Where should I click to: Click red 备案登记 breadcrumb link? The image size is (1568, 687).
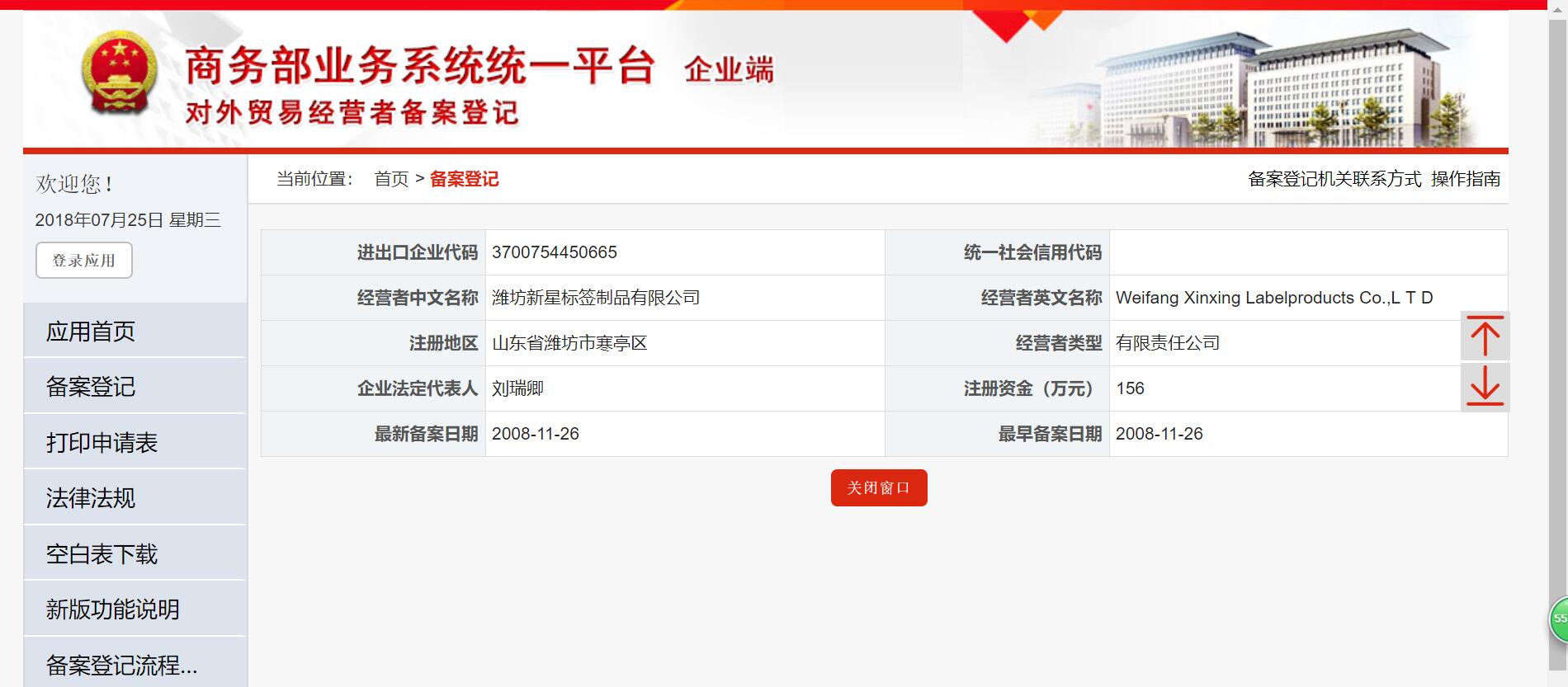(x=465, y=179)
